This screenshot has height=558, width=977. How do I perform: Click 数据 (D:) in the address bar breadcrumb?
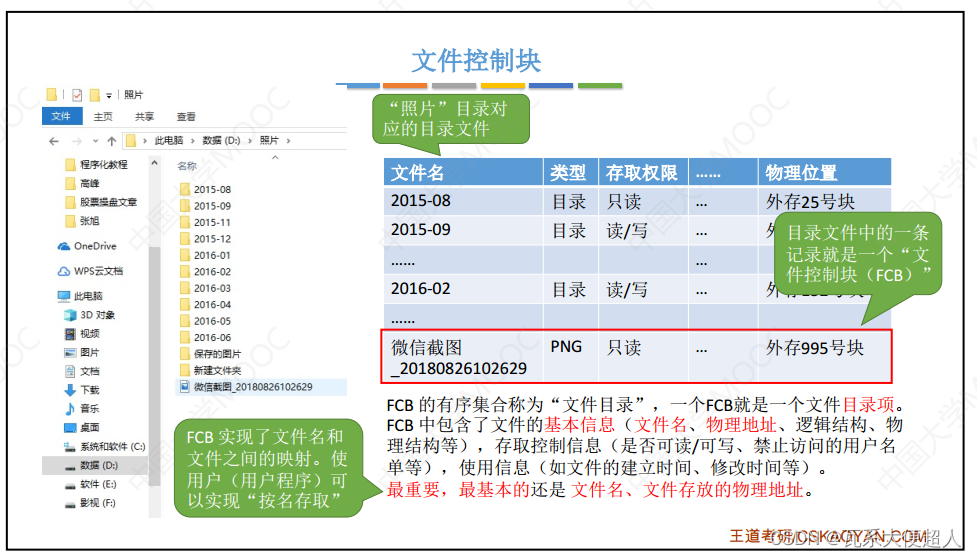(x=221, y=141)
